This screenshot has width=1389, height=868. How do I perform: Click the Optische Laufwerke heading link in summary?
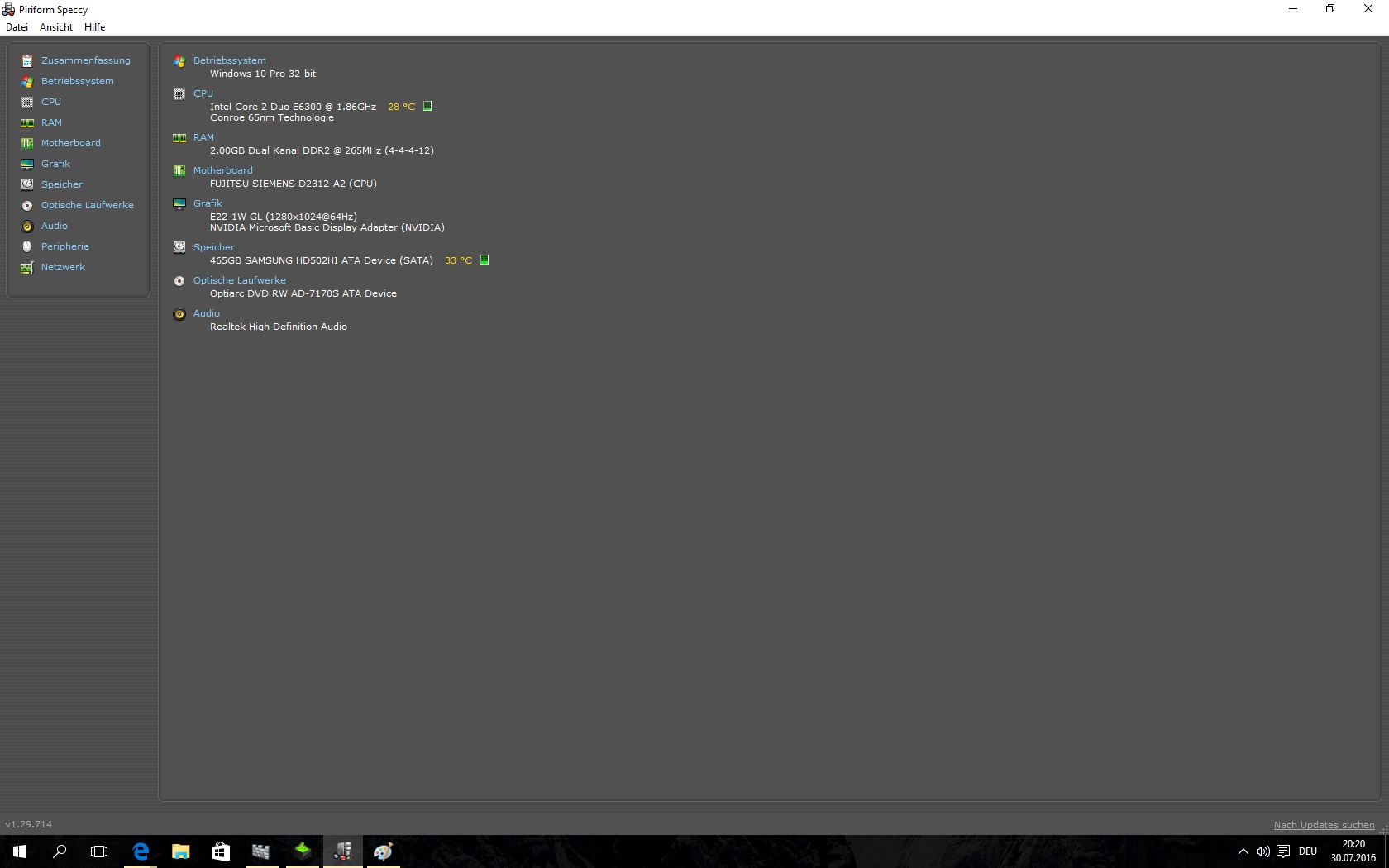pos(240,280)
